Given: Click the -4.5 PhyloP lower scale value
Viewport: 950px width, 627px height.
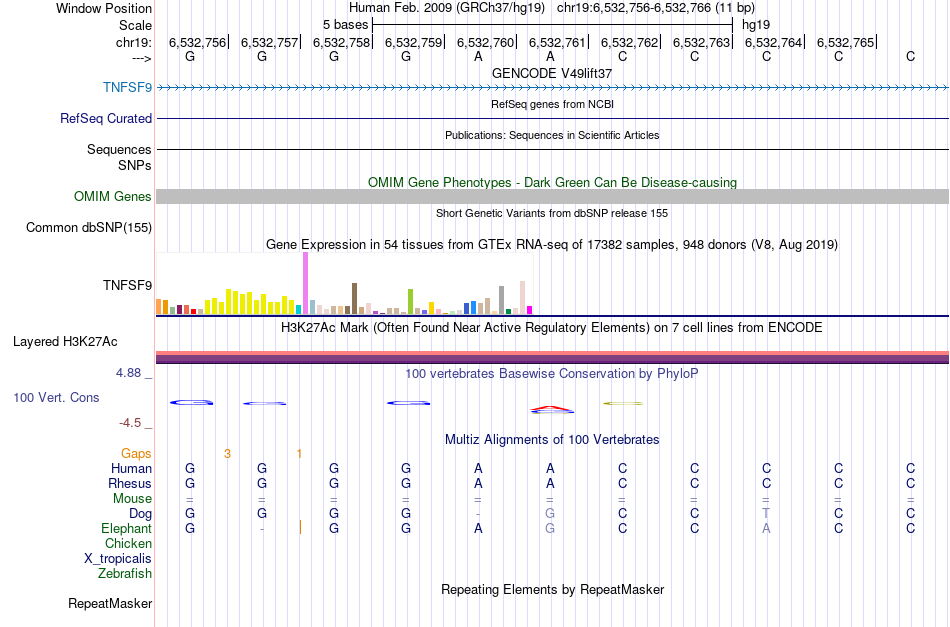Looking at the screenshot, I should [130, 423].
